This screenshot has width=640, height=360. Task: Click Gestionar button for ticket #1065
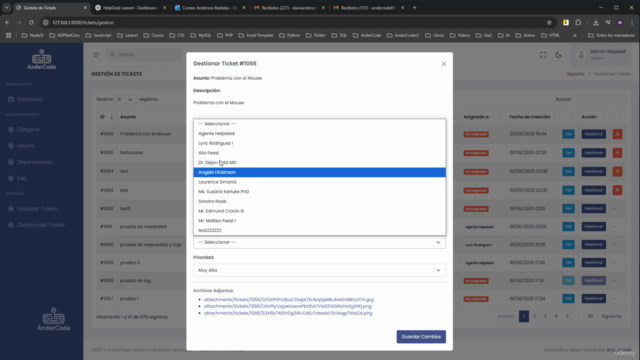click(593, 153)
